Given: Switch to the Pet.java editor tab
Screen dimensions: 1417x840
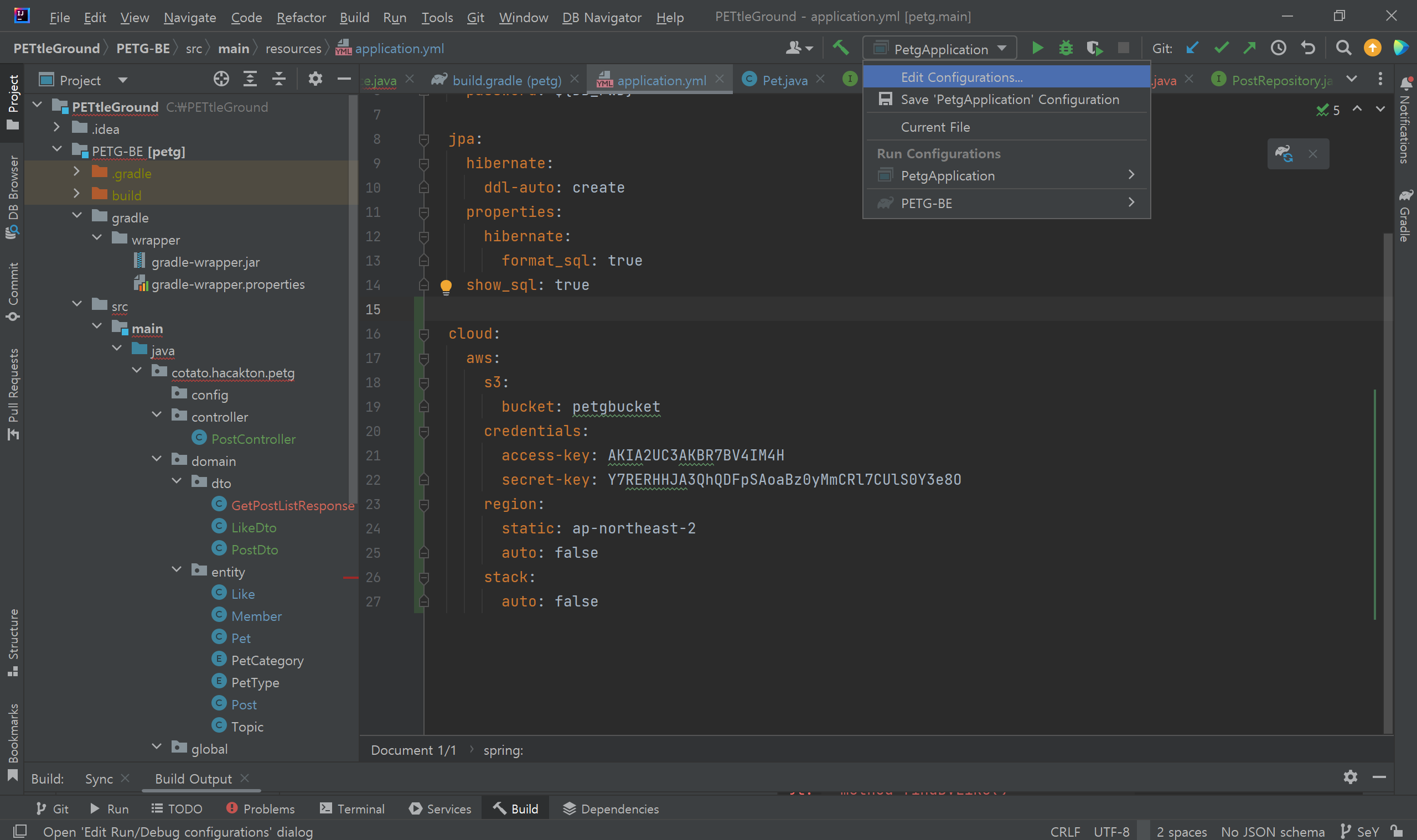Looking at the screenshot, I should click(784, 80).
